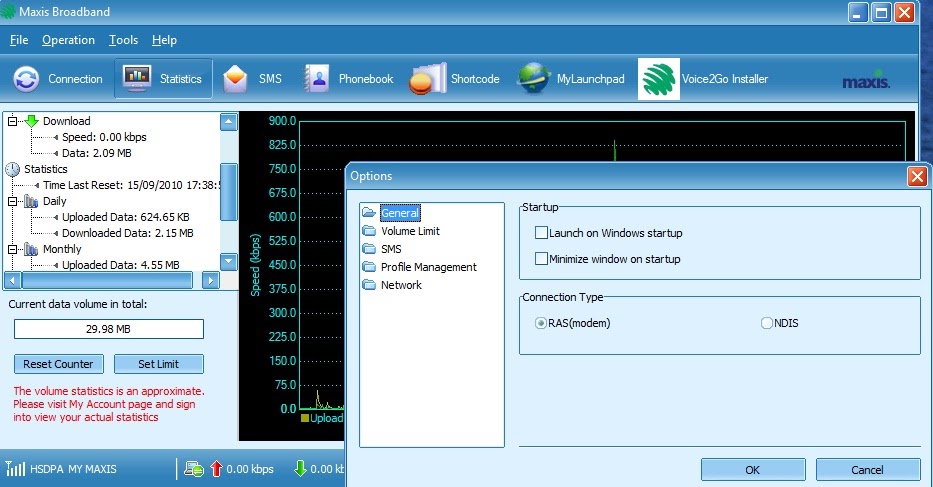Open the Help menu
The width and height of the screenshot is (933, 487).
click(164, 40)
